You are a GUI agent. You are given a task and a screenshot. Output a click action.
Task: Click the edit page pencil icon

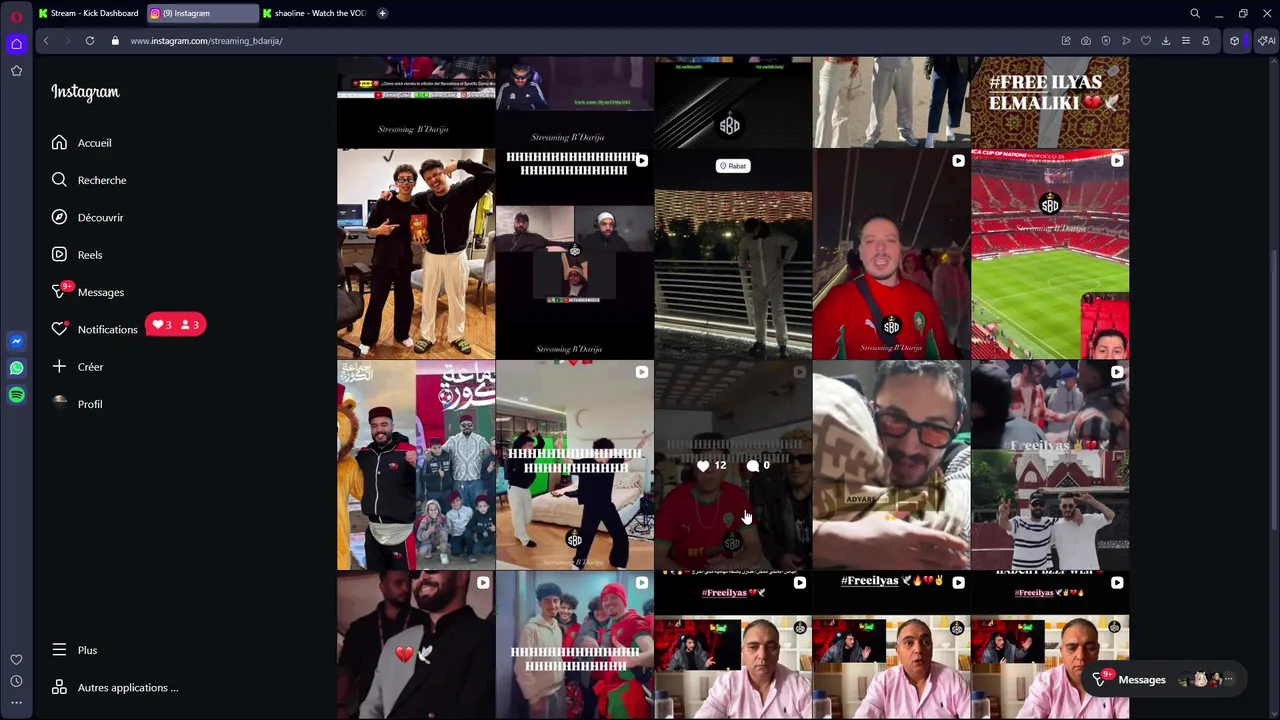[x=1066, y=41]
